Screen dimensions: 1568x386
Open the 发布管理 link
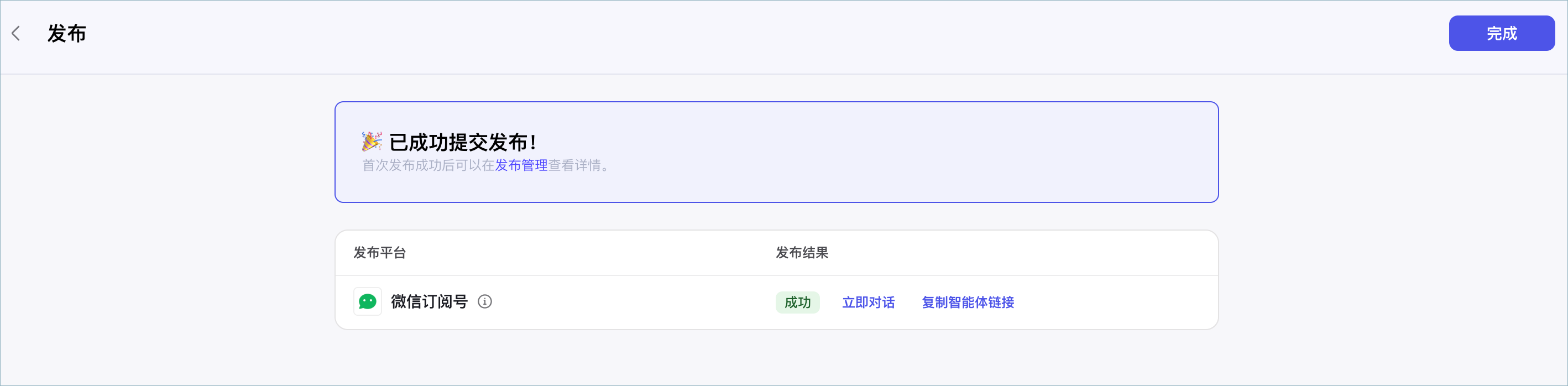click(x=521, y=165)
